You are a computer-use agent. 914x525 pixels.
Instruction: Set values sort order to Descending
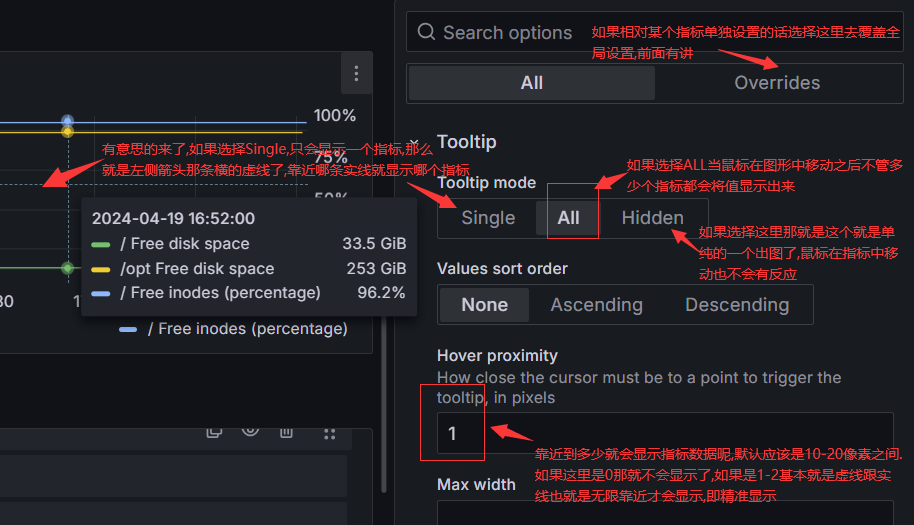point(736,304)
